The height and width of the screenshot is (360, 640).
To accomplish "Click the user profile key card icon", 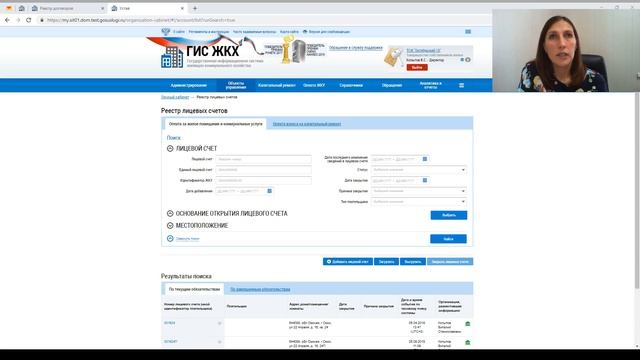I will (394, 57).
